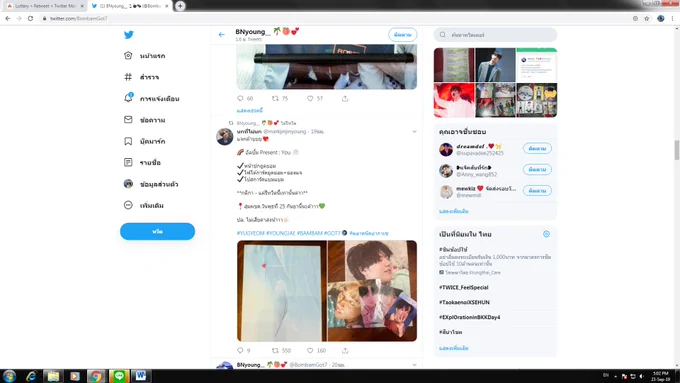Open the Home item in sidebar

point(144,56)
